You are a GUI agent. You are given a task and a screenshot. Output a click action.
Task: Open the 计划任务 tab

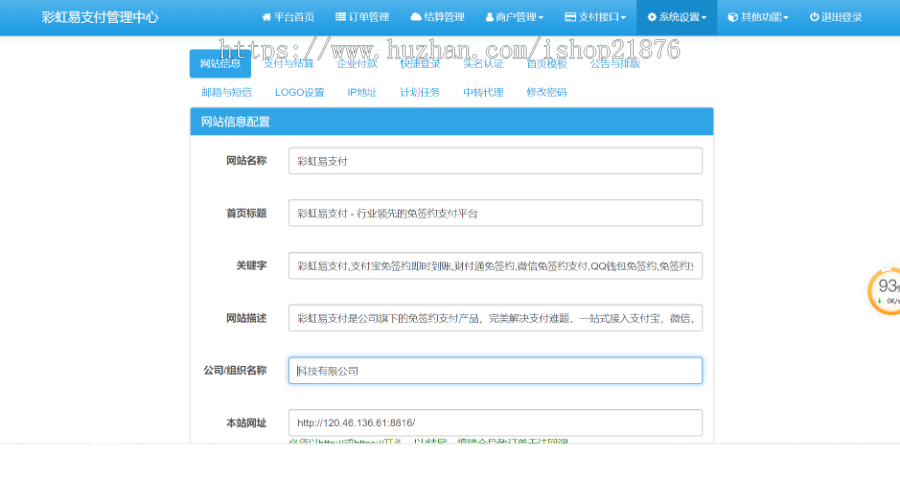(x=420, y=92)
